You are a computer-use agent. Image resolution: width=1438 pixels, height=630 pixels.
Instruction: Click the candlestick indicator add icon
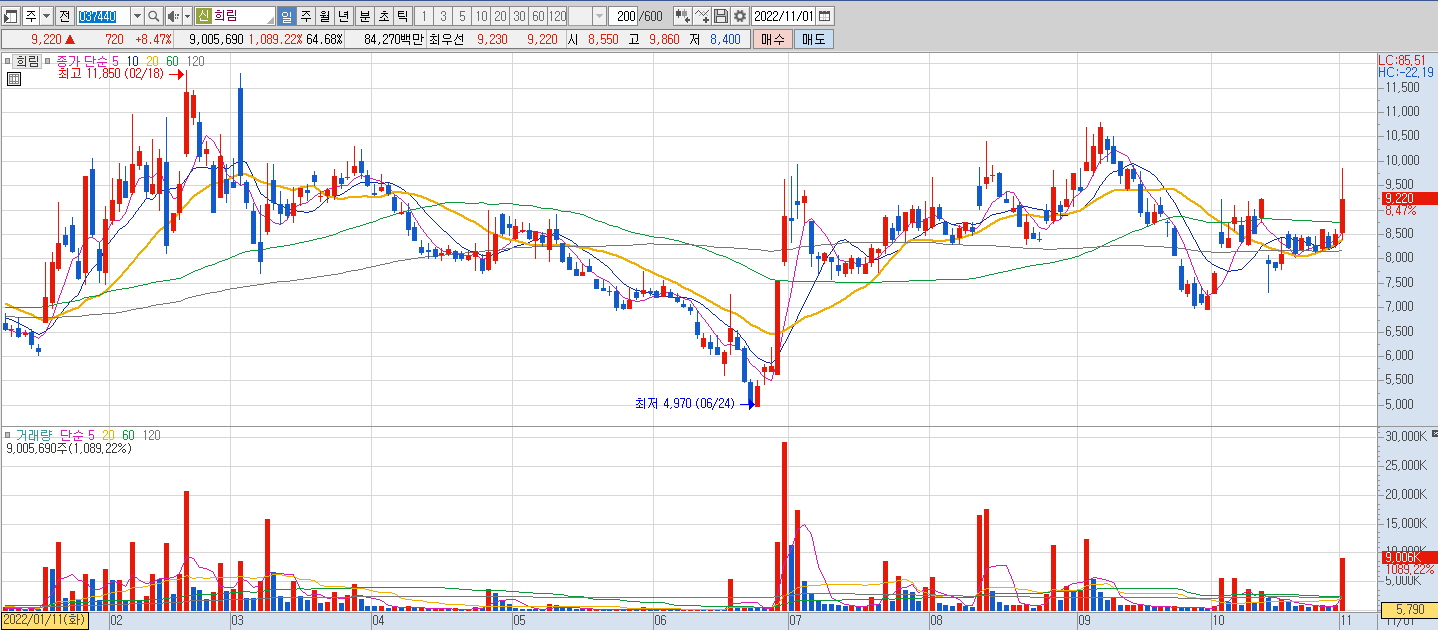pos(682,16)
